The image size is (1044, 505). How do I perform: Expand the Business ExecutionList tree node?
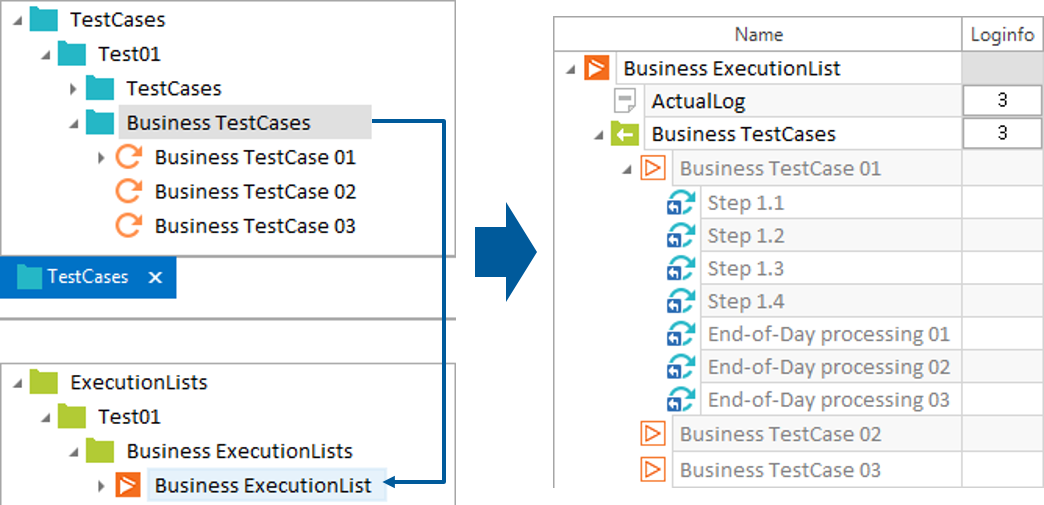click(x=100, y=487)
